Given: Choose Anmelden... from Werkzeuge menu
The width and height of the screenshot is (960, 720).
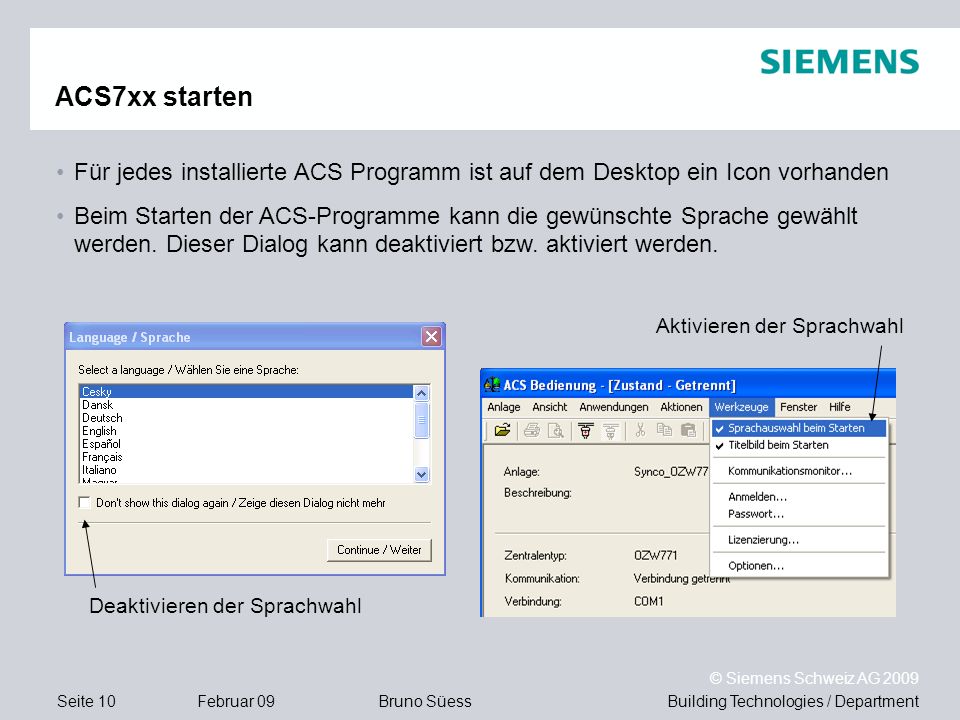Looking at the screenshot, I should (799, 497).
